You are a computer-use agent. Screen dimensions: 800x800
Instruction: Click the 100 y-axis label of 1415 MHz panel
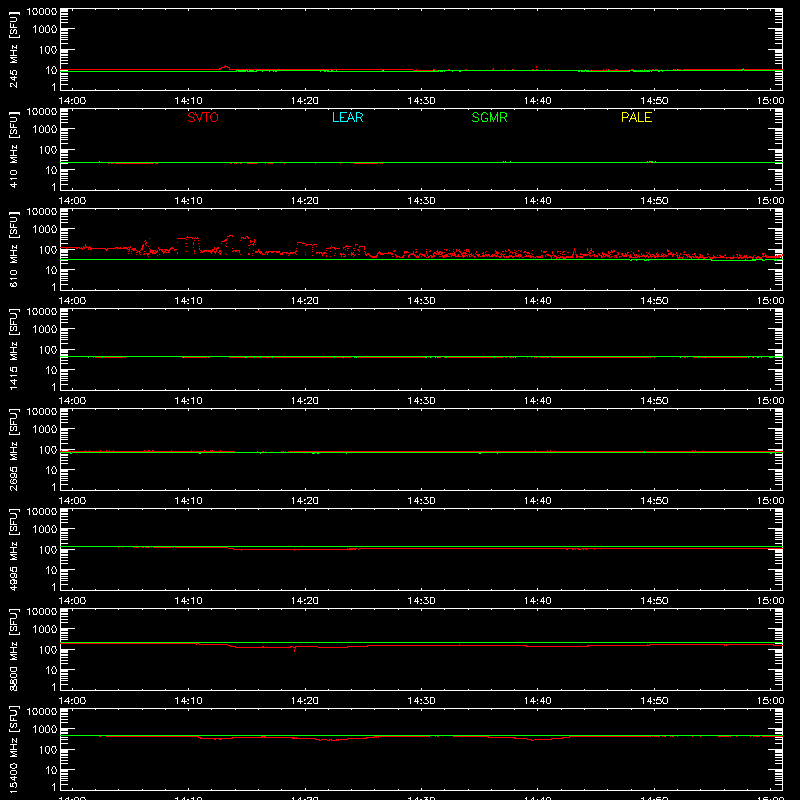[x=48, y=349]
